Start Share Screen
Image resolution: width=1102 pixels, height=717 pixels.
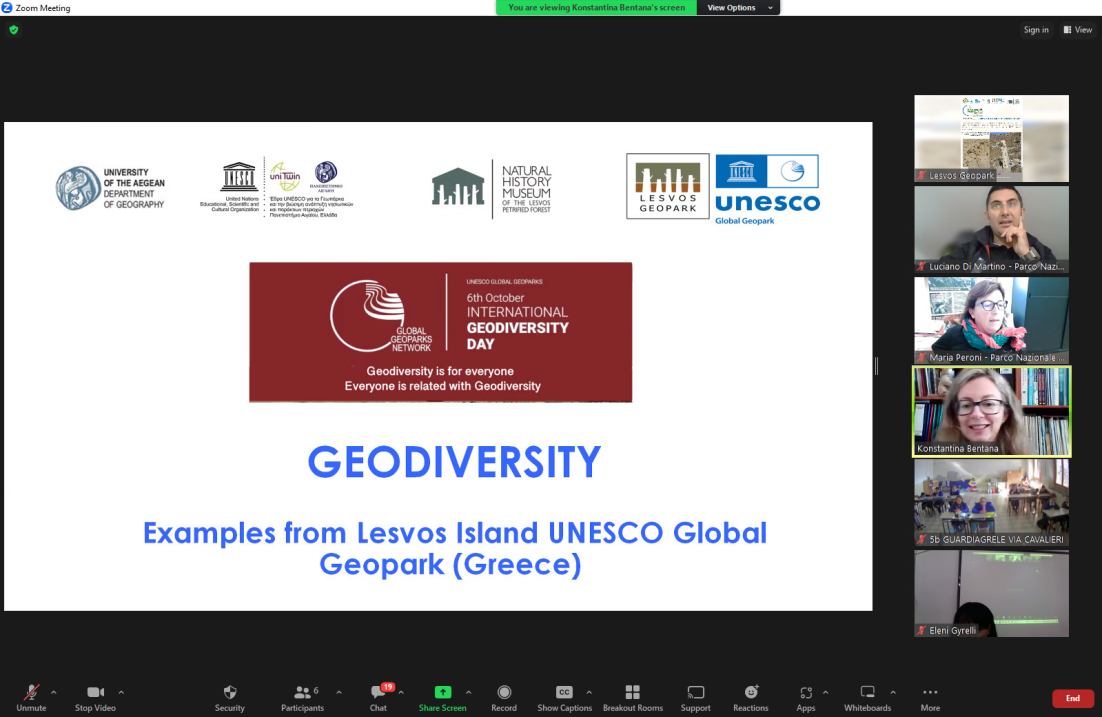pos(442,697)
